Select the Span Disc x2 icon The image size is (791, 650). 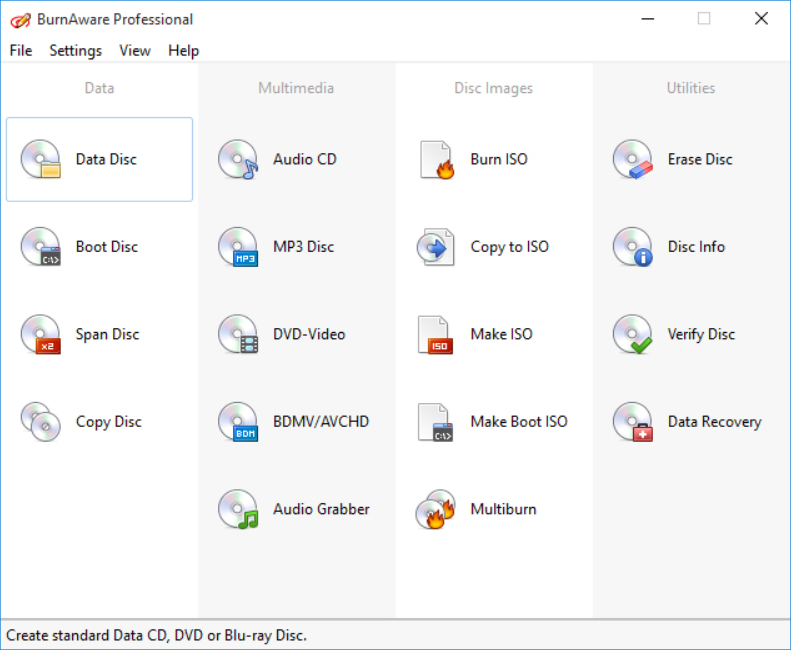[x=41, y=334]
